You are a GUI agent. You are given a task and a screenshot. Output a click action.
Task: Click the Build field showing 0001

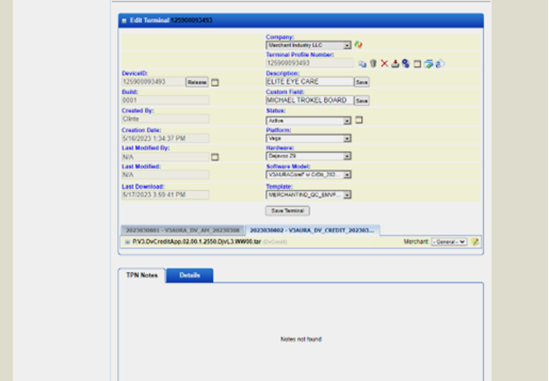(165, 100)
